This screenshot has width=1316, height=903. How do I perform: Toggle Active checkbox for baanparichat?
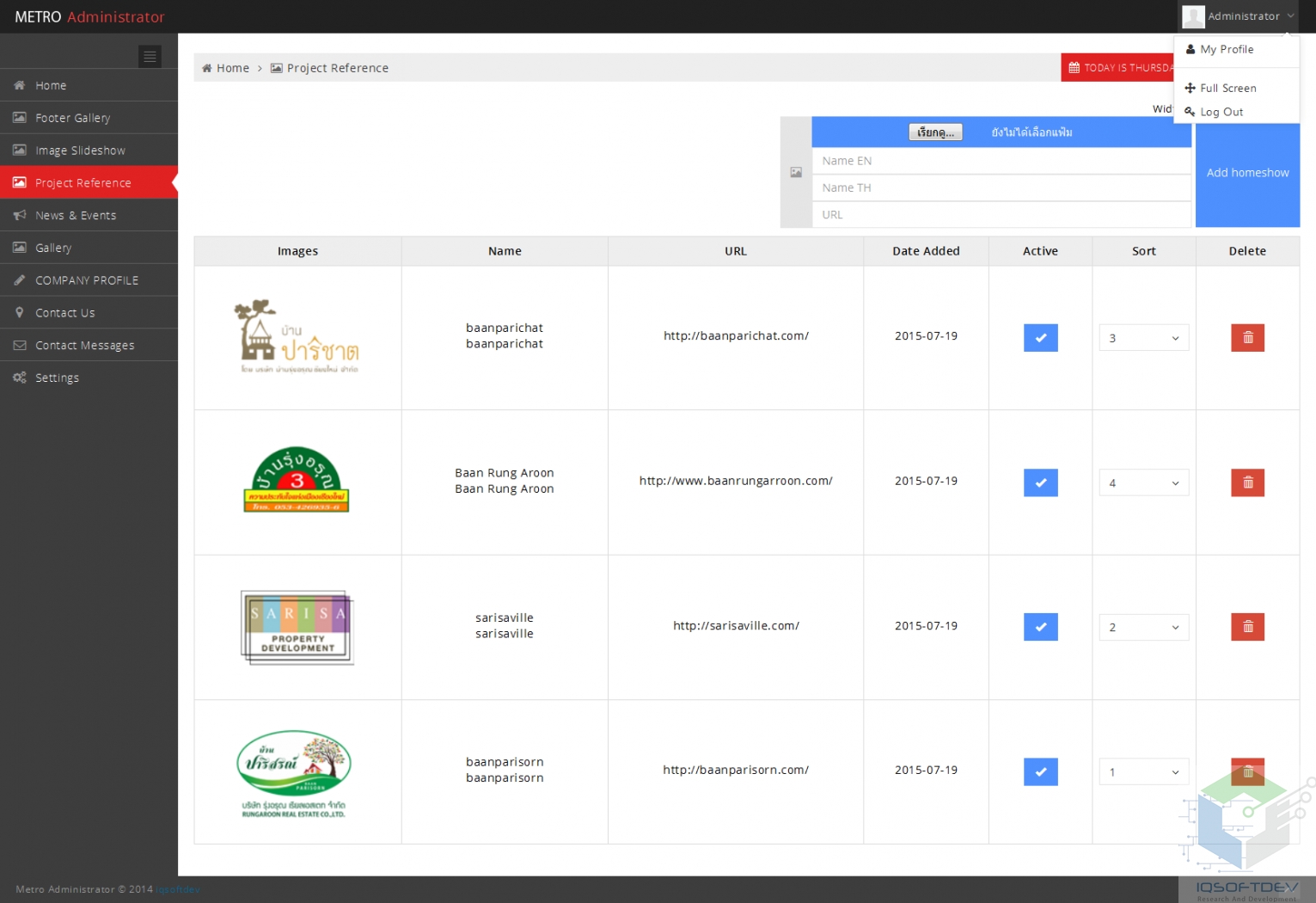point(1040,338)
